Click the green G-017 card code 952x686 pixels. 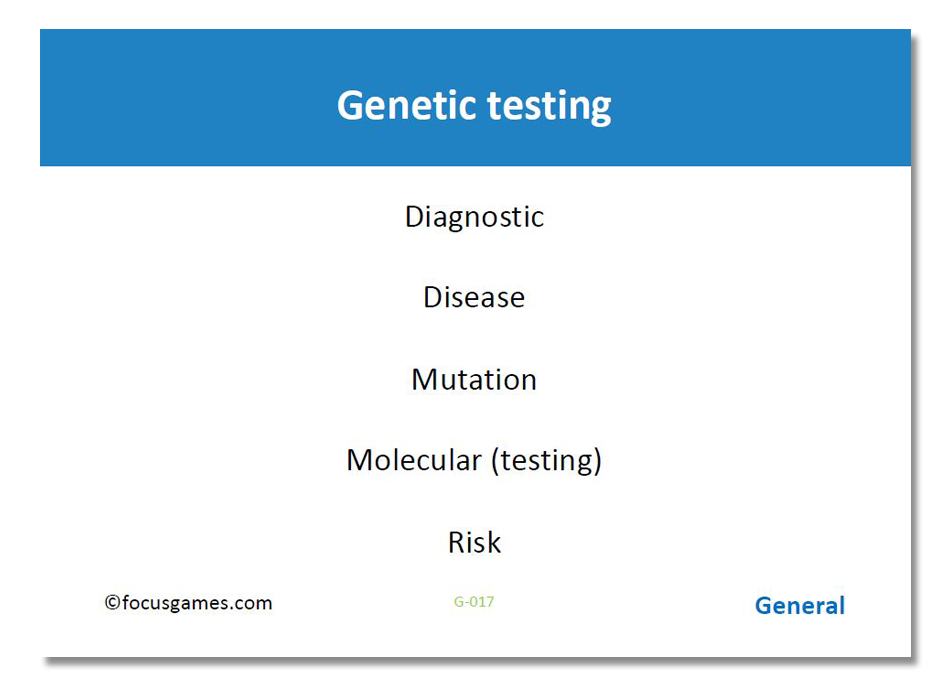pyautogui.click(x=474, y=602)
